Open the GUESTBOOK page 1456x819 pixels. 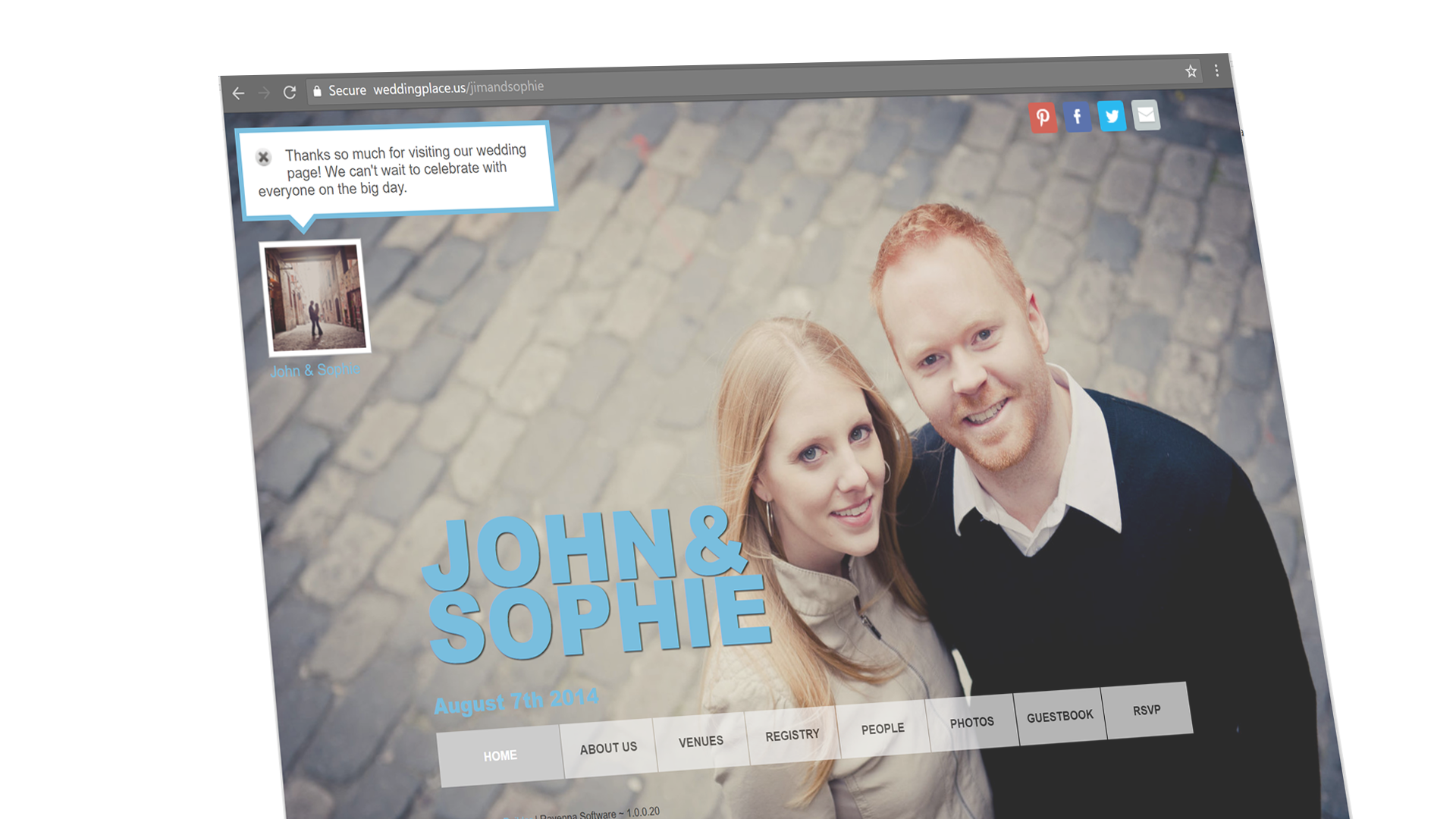(1059, 716)
